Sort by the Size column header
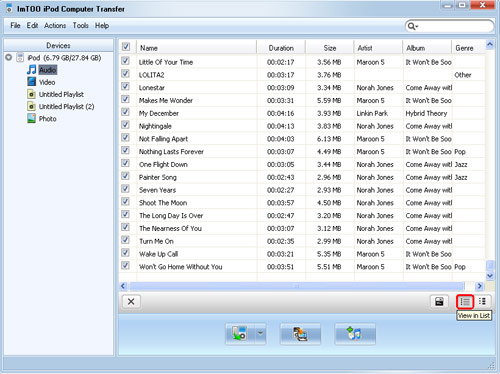Image resolution: width=500 pixels, height=374 pixels. 330,48
